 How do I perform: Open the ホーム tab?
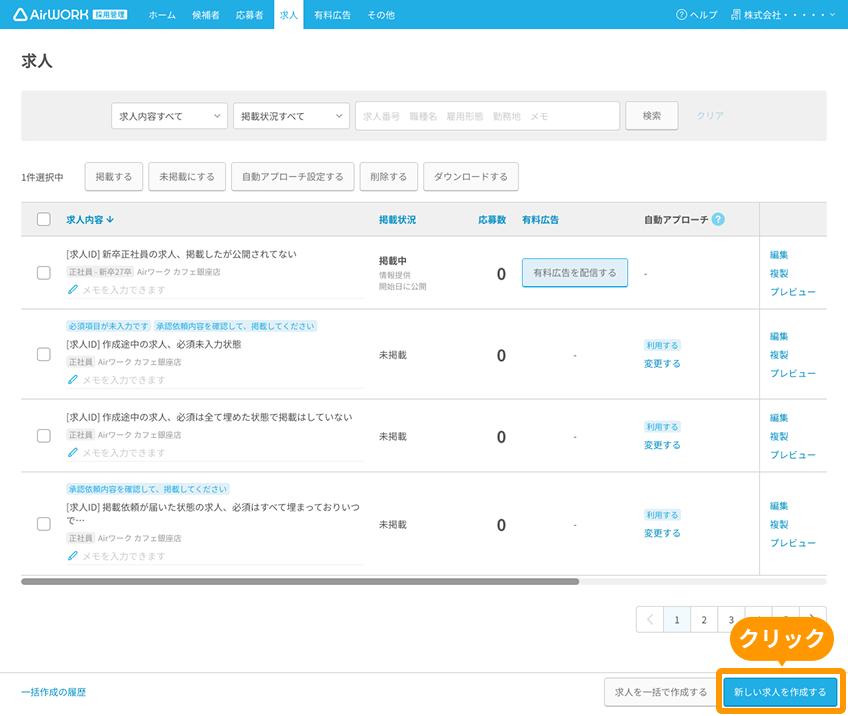pyautogui.click(x=162, y=15)
